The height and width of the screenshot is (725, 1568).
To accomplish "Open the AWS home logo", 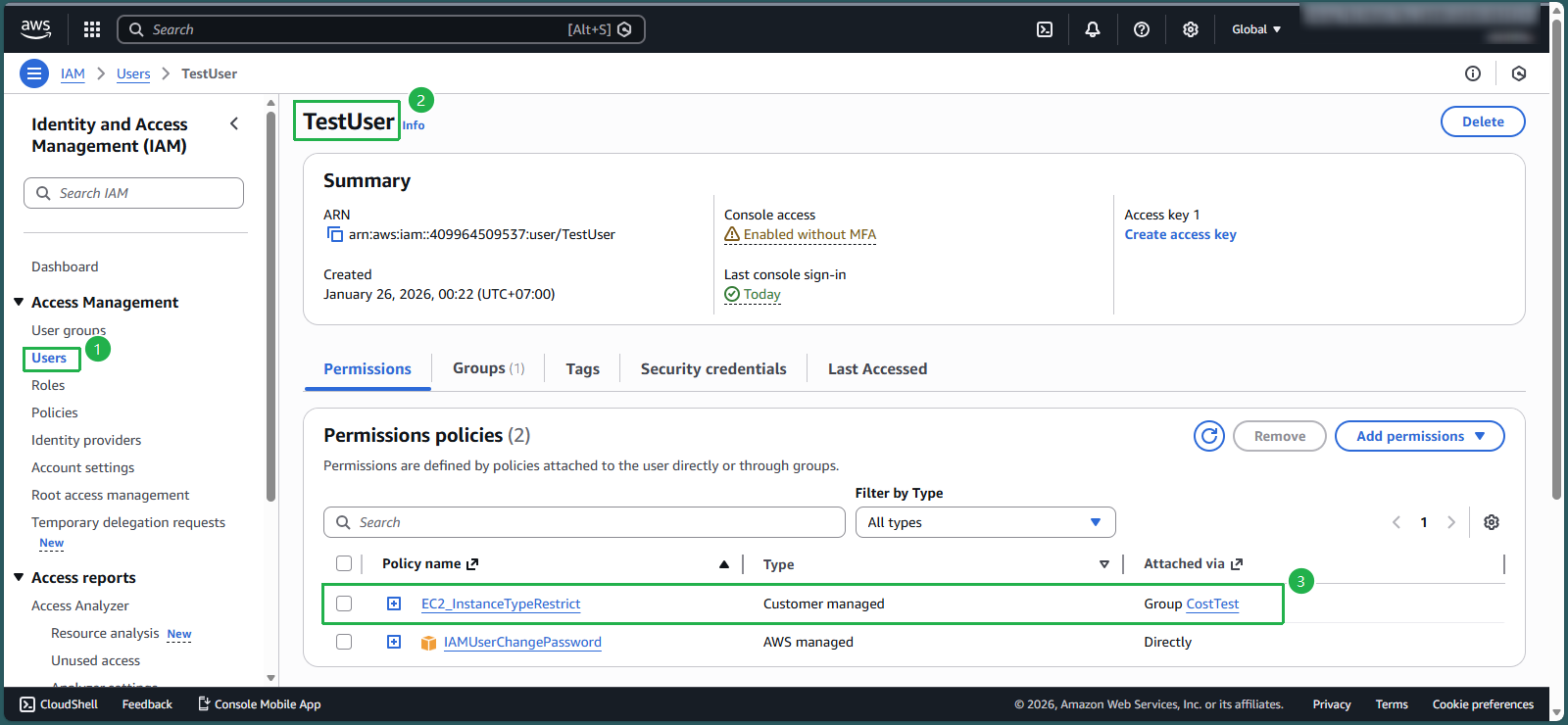I will [x=36, y=29].
